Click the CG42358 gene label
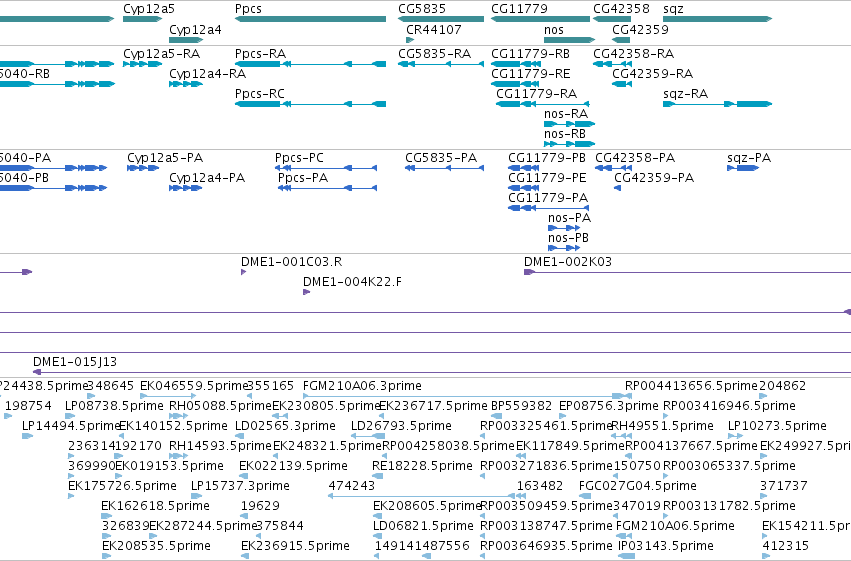 pyautogui.click(x=621, y=9)
